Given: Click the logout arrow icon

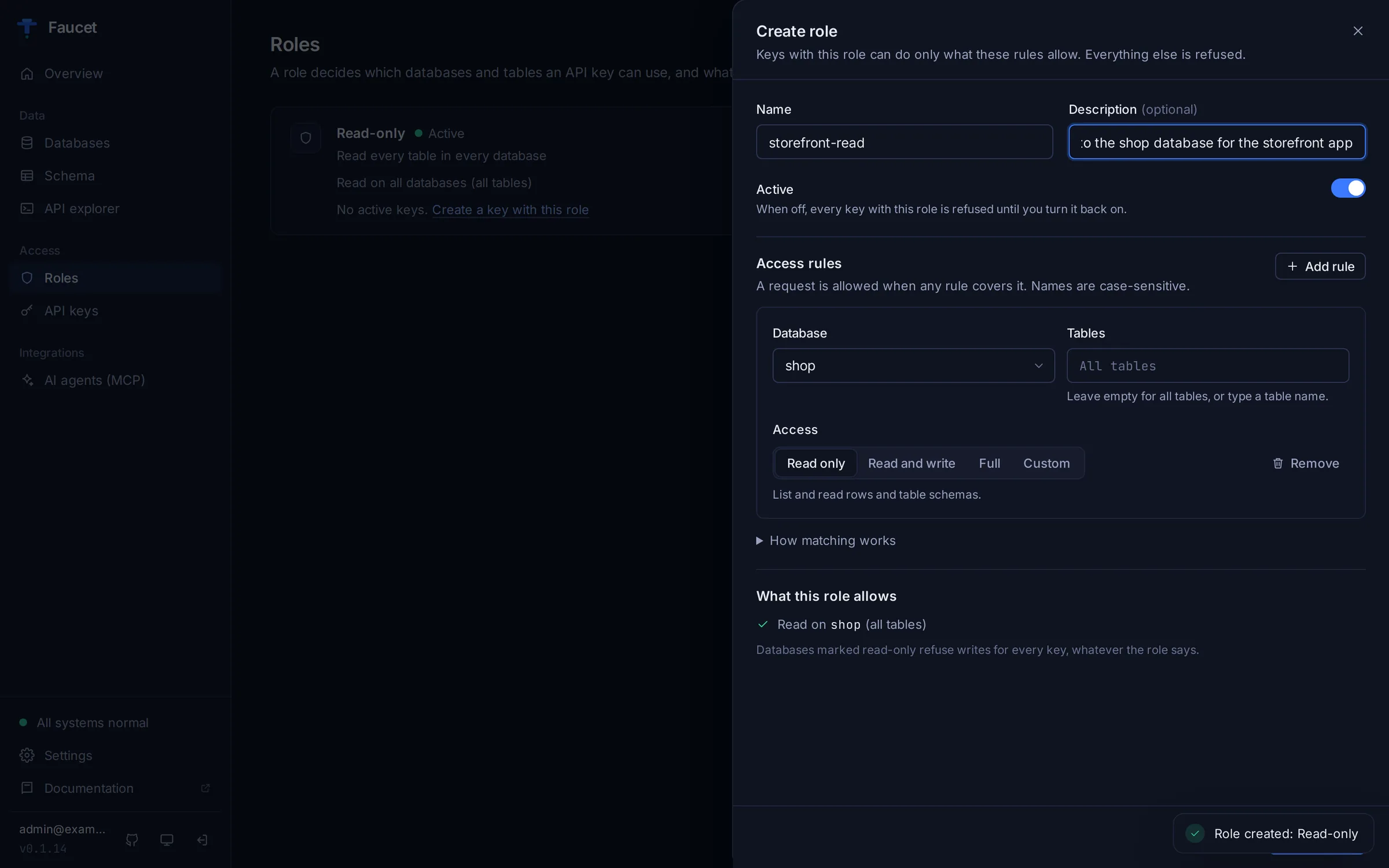Looking at the screenshot, I should (202, 840).
